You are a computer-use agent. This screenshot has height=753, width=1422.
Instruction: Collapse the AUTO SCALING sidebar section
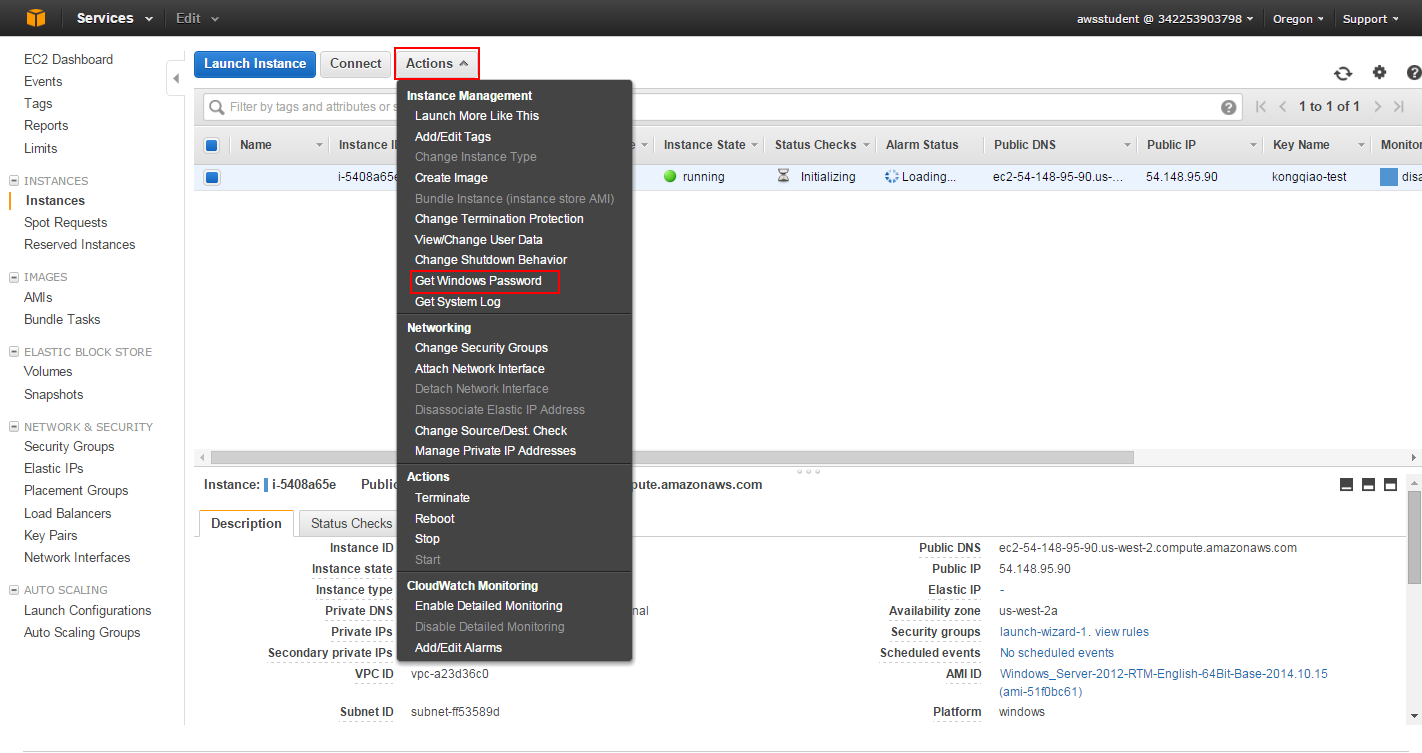coord(14,590)
